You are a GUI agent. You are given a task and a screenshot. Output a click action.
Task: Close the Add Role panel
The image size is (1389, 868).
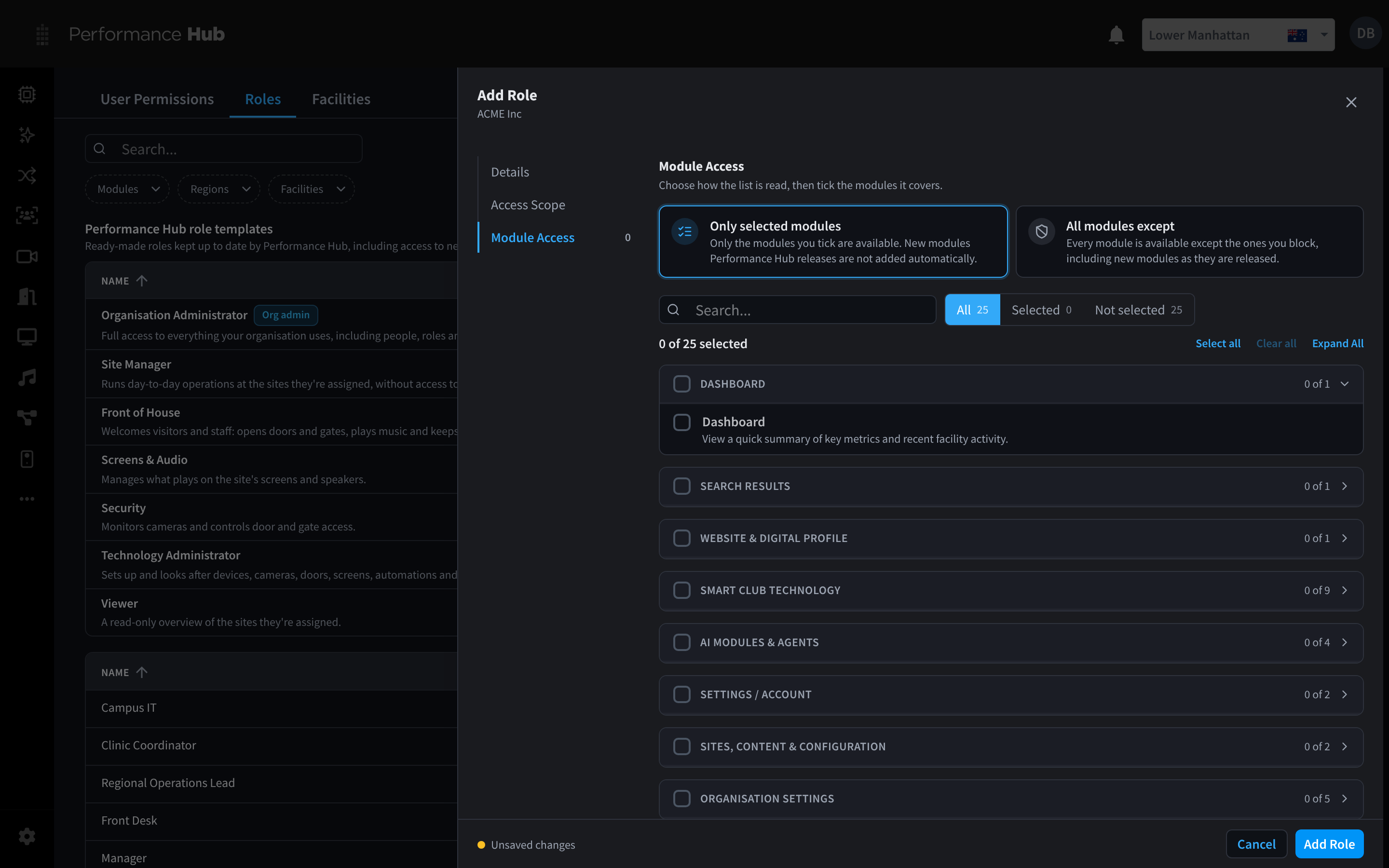click(x=1351, y=102)
